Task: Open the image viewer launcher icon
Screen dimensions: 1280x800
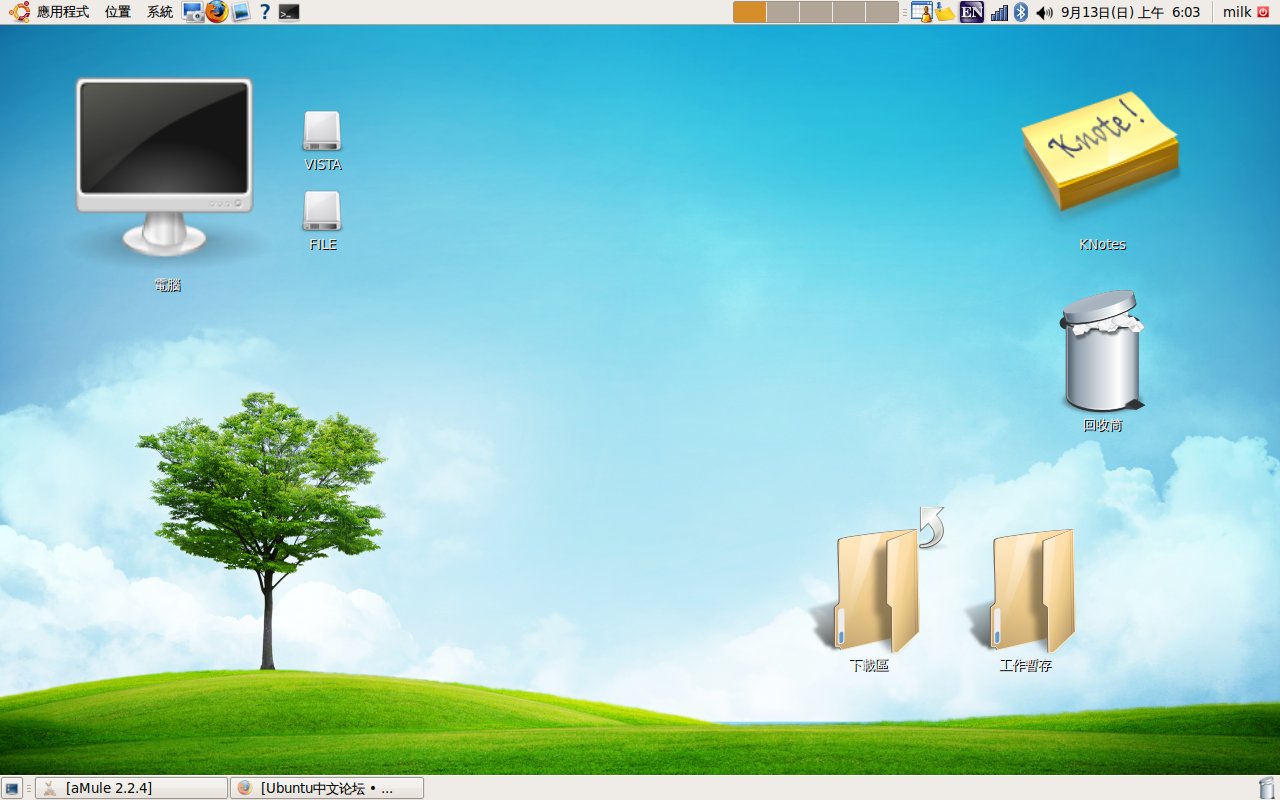Action: coord(241,12)
